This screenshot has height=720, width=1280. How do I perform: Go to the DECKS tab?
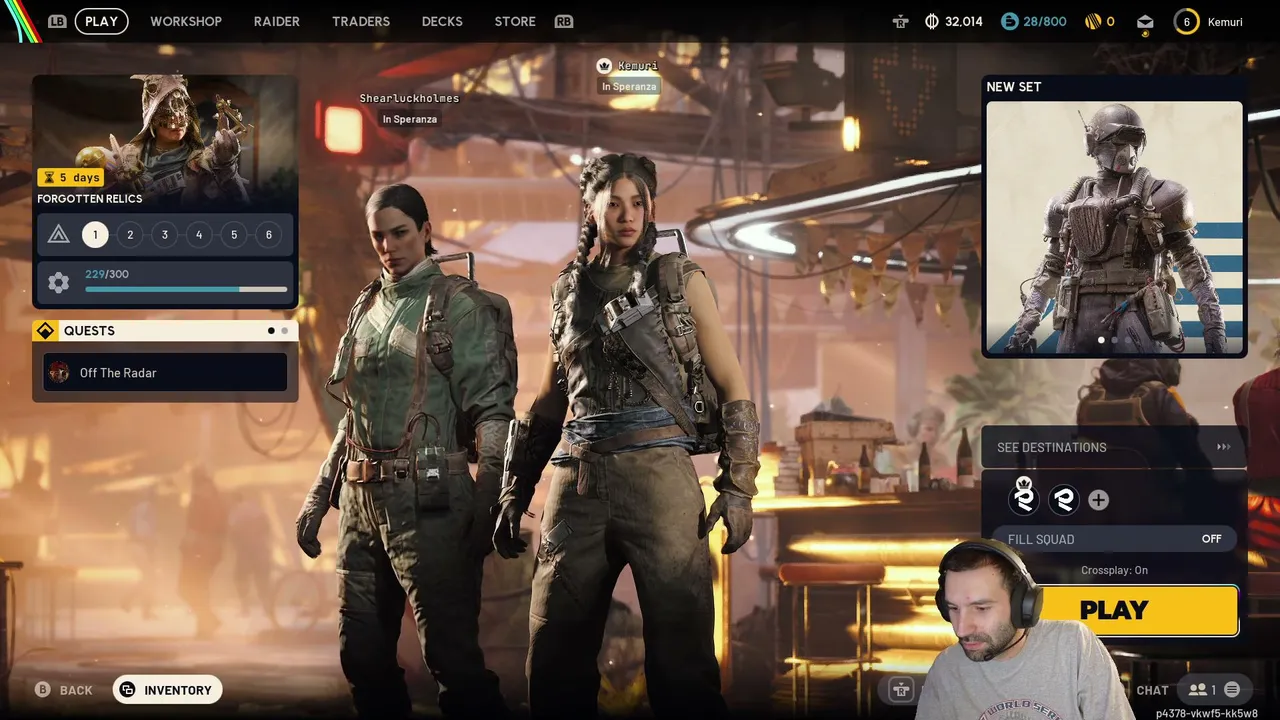click(x=442, y=21)
